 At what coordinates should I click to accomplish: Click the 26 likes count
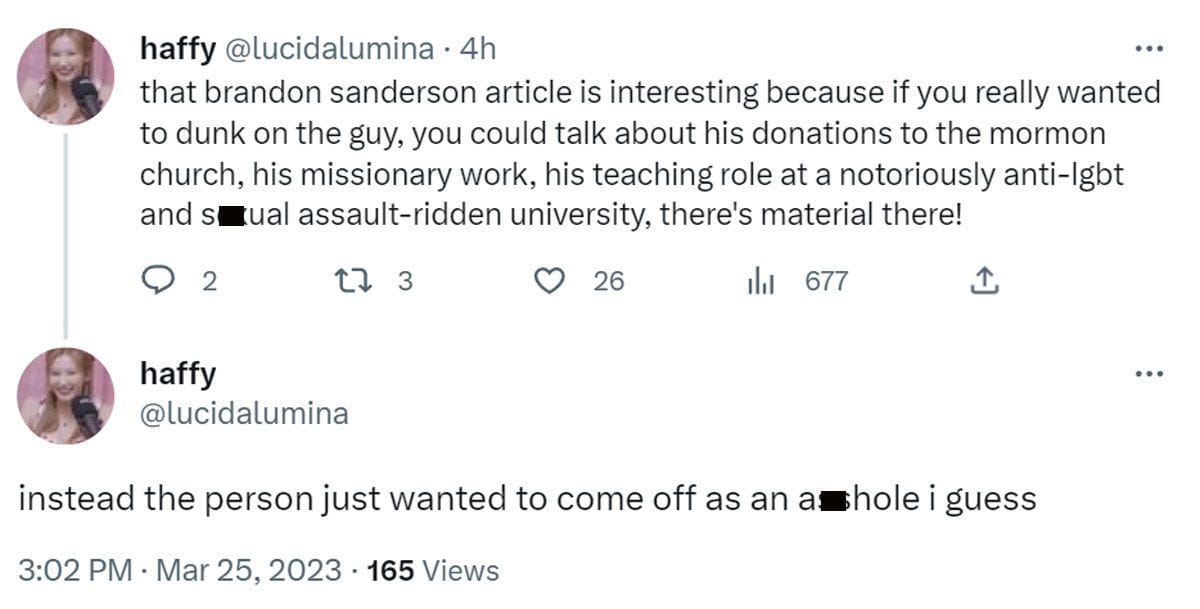(x=608, y=282)
